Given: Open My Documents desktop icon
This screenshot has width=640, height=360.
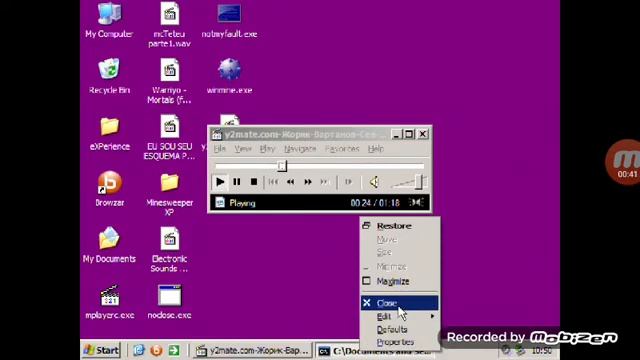Looking at the screenshot, I should (x=109, y=245).
